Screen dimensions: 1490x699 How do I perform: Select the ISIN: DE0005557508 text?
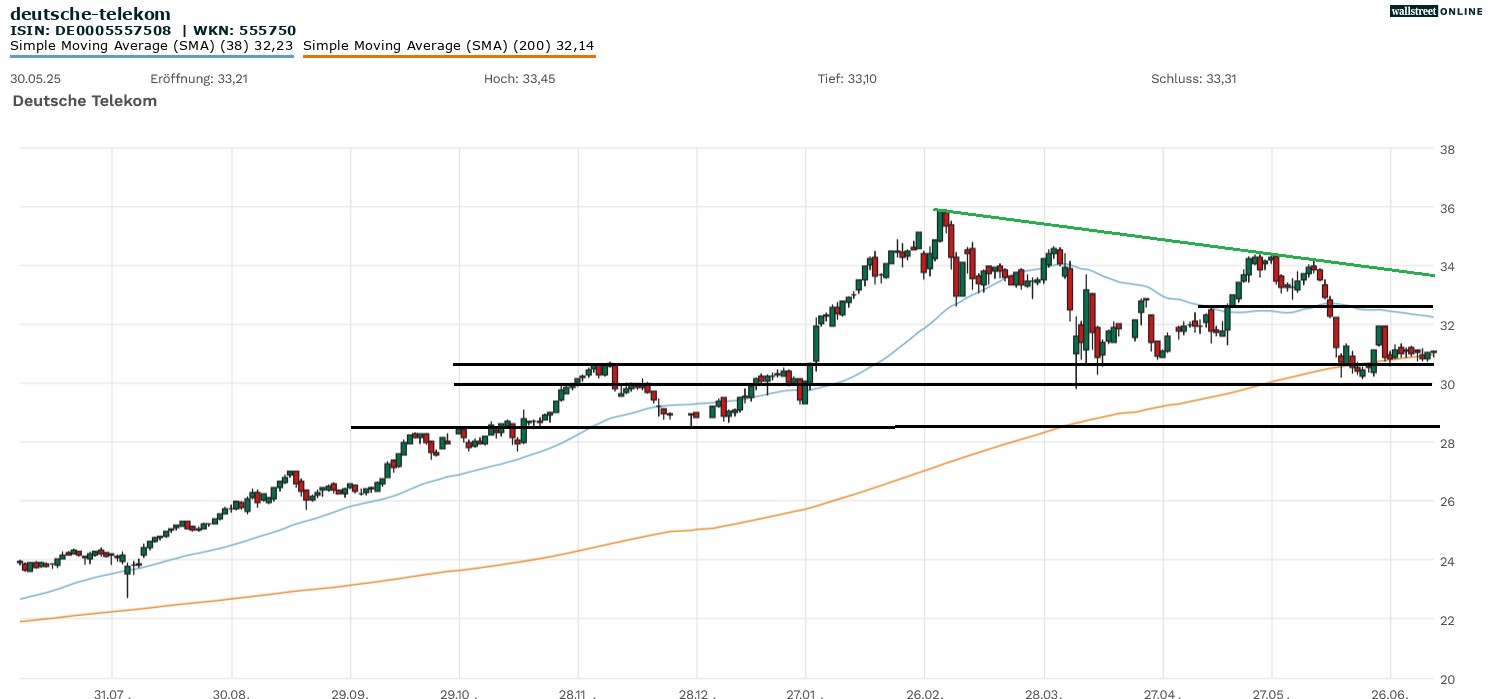coord(91,31)
